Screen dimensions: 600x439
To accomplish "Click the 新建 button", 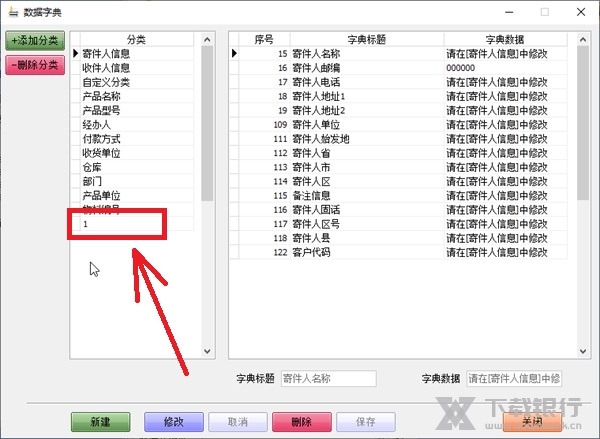I will pos(101,422).
